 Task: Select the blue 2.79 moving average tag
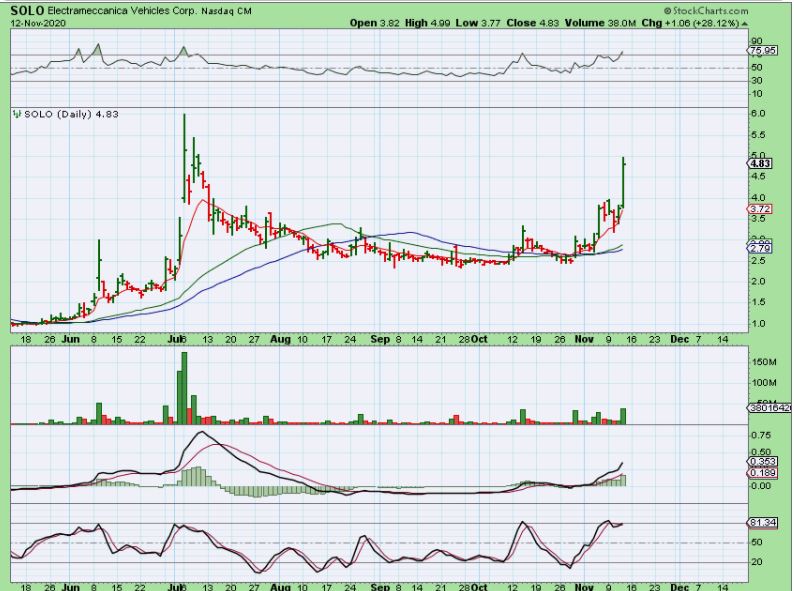(x=759, y=248)
